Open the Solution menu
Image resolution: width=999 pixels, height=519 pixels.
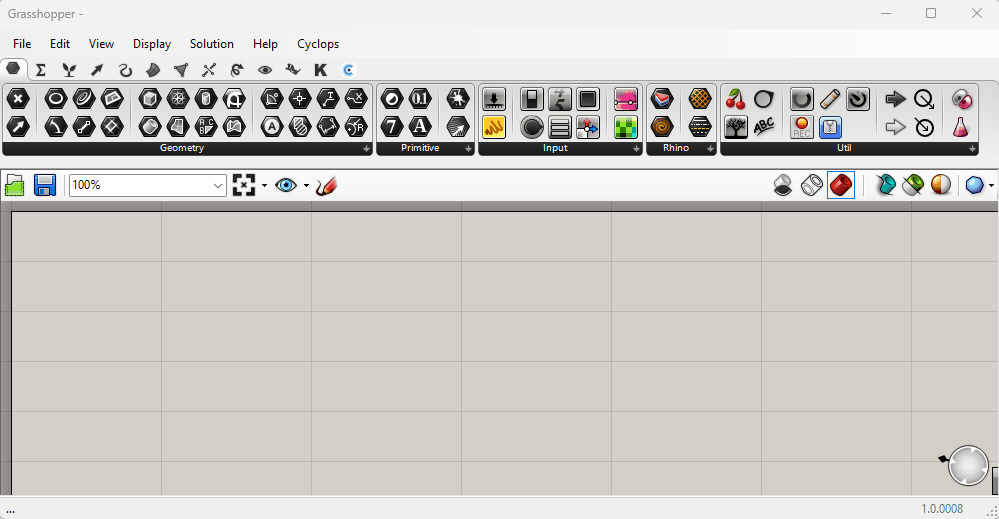coord(212,44)
